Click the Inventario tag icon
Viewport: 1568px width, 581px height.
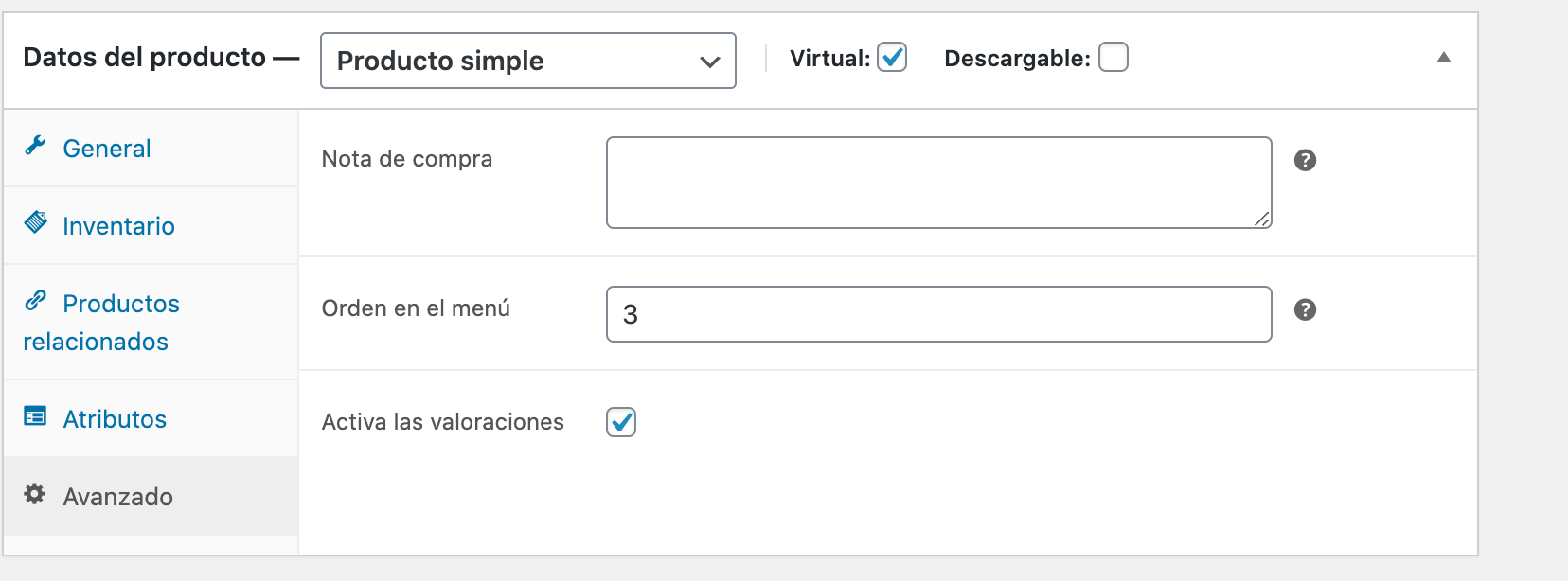(x=35, y=222)
